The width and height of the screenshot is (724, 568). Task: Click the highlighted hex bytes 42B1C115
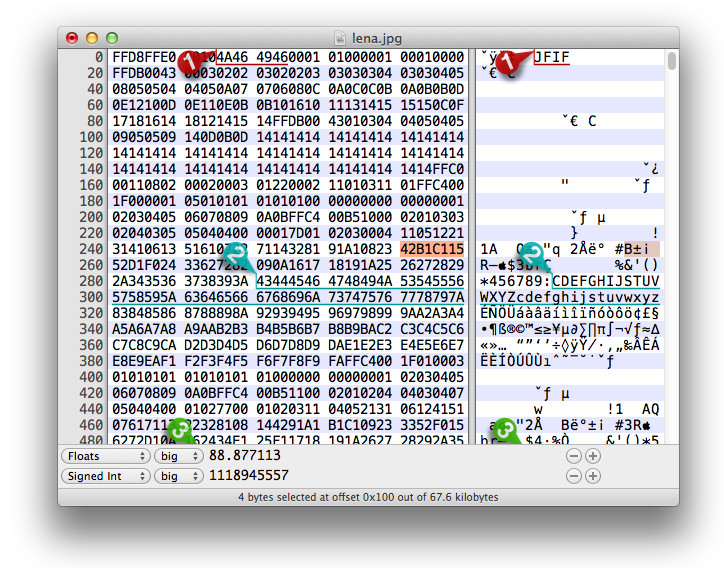[x=432, y=249]
